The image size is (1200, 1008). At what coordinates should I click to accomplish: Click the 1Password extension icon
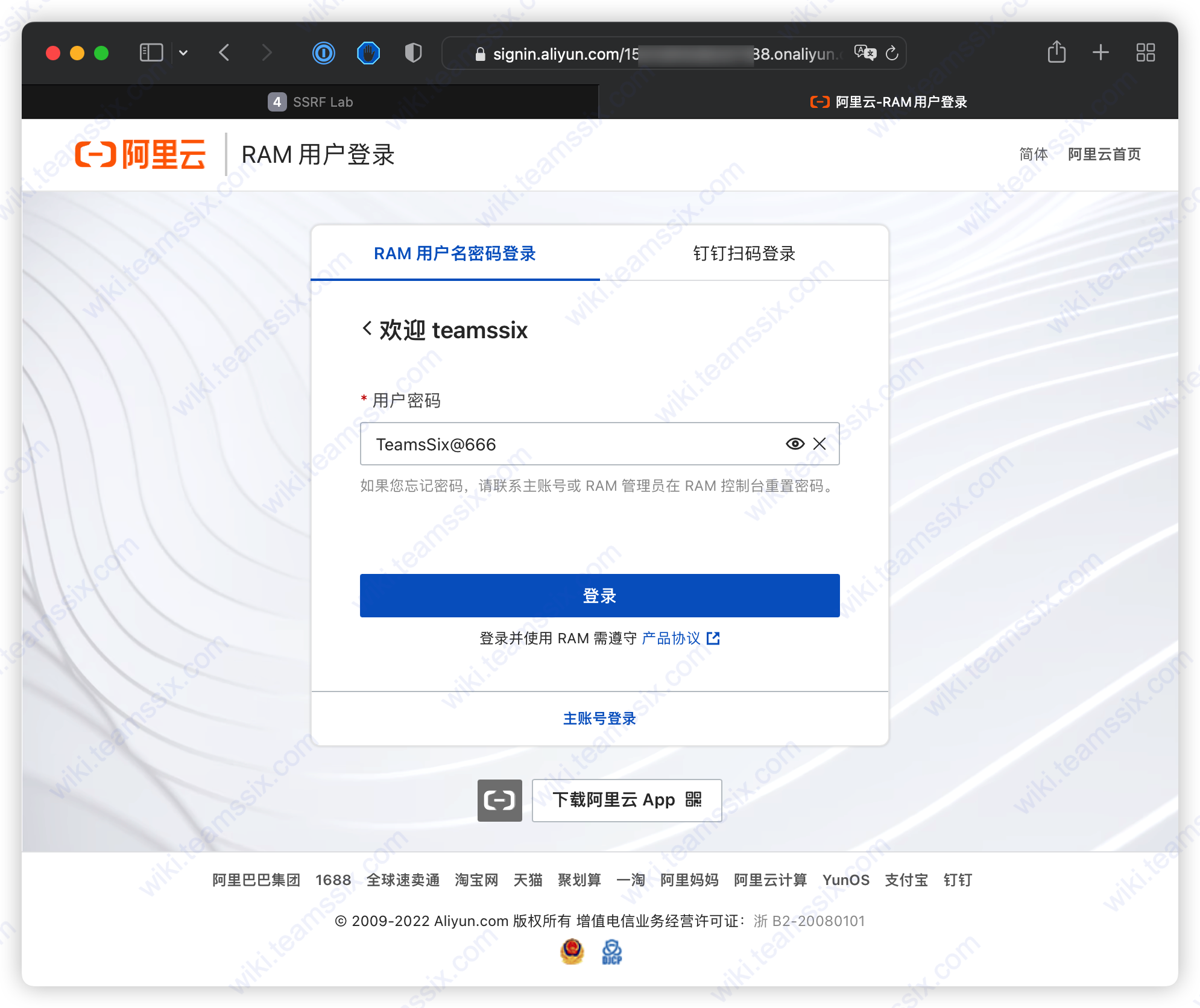point(324,54)
